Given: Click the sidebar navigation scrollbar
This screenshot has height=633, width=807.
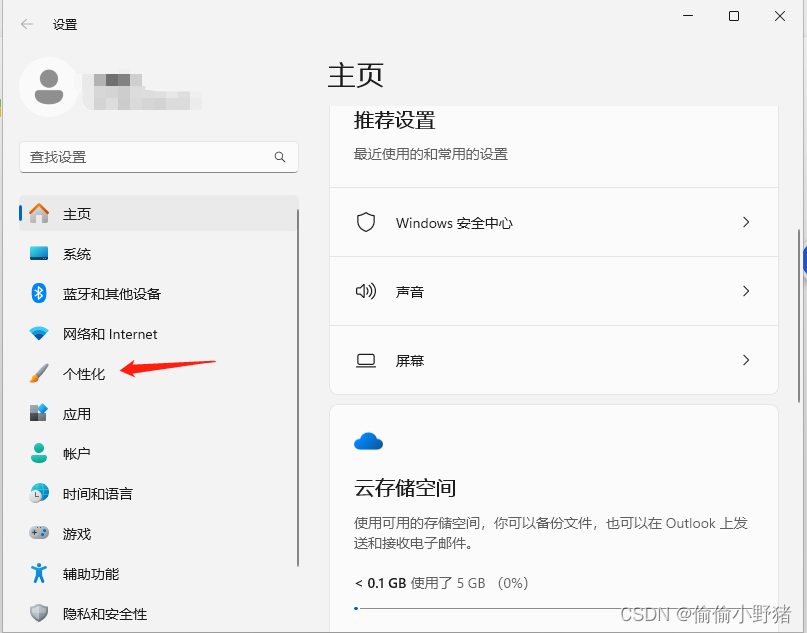Looking at the screenshot, I should pos(297,388).
